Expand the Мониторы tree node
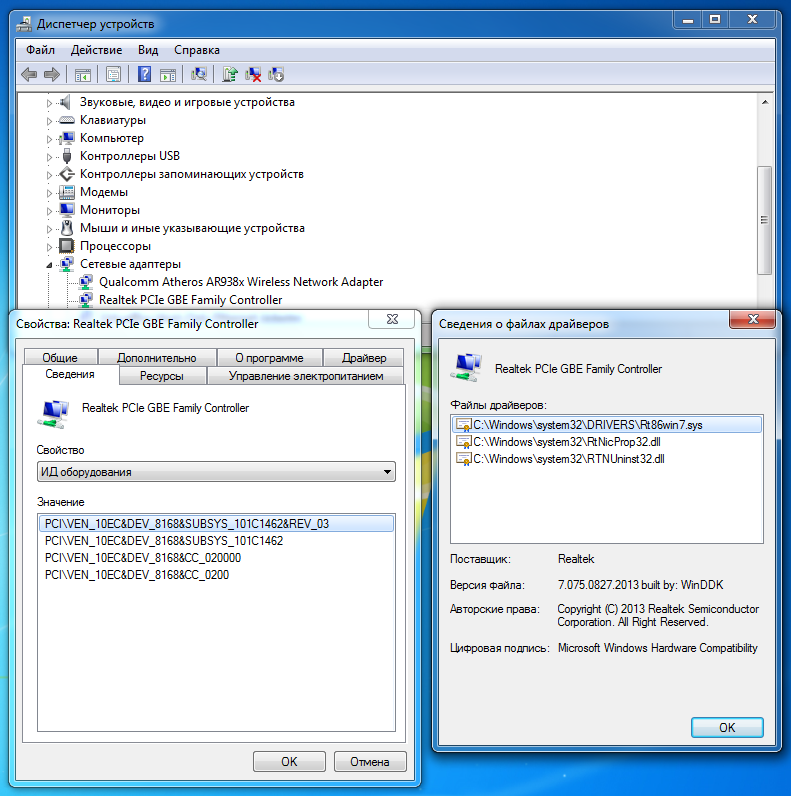This screenshot has width=791, height=796. (49, 211)
